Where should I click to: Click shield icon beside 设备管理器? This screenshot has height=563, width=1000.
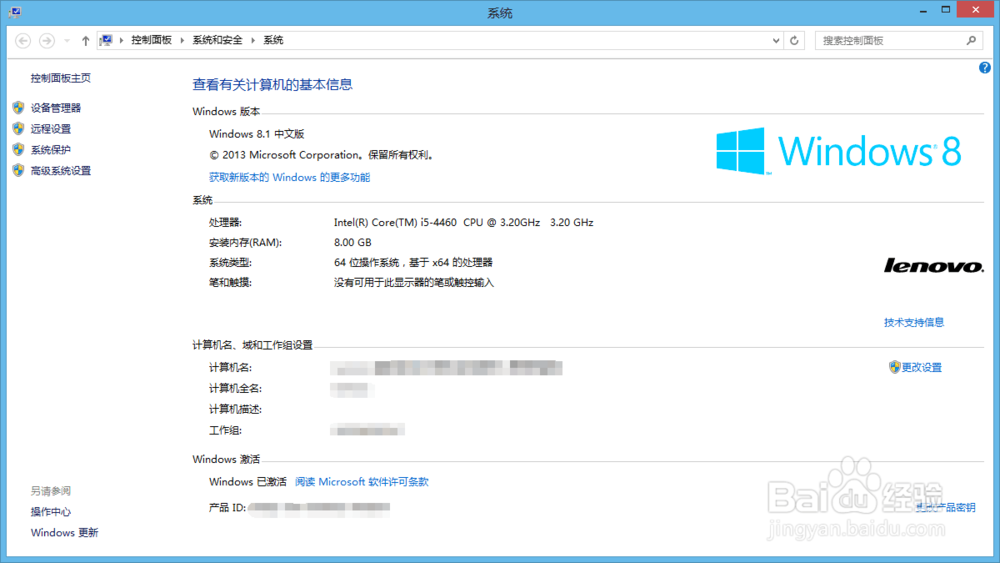click(18, 108)
